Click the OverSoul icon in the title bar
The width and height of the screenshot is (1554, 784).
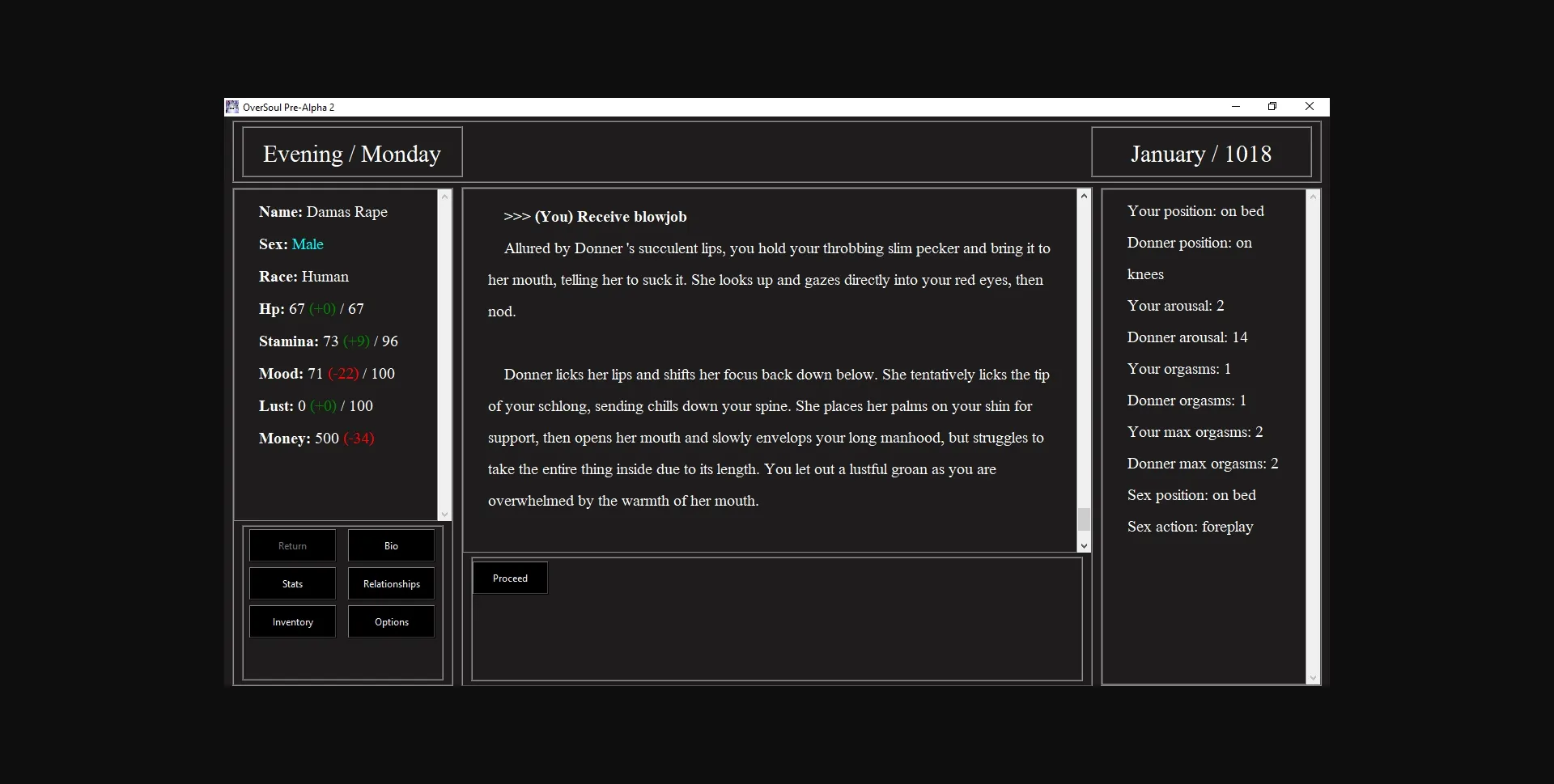point(232,106)
